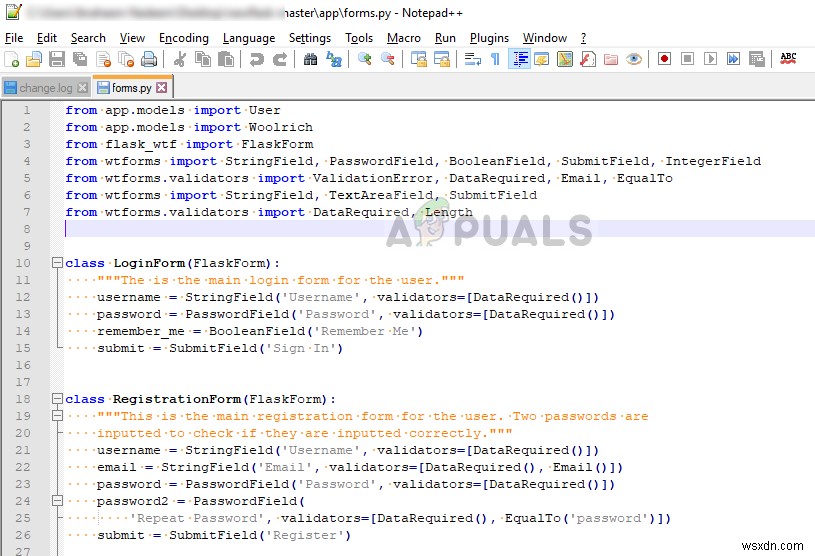The width and height of the screenshot is (815, 556).
Task: Click the ABC spell check icon
Action: point(788,59)
